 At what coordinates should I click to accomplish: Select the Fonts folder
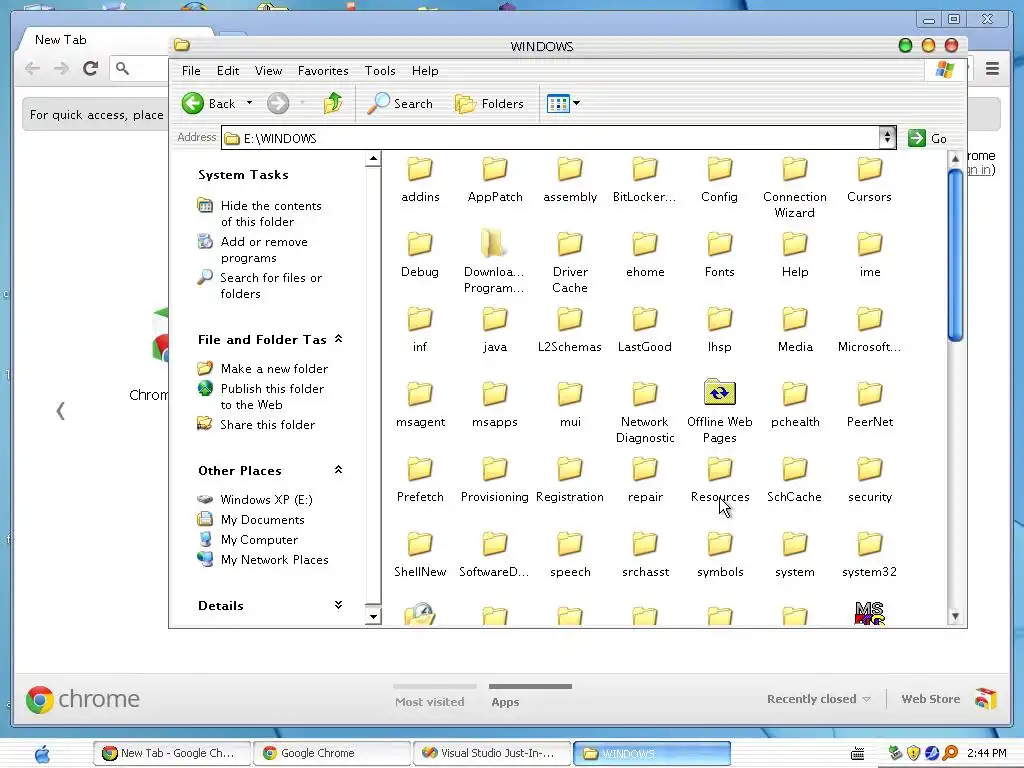point(720,255)
